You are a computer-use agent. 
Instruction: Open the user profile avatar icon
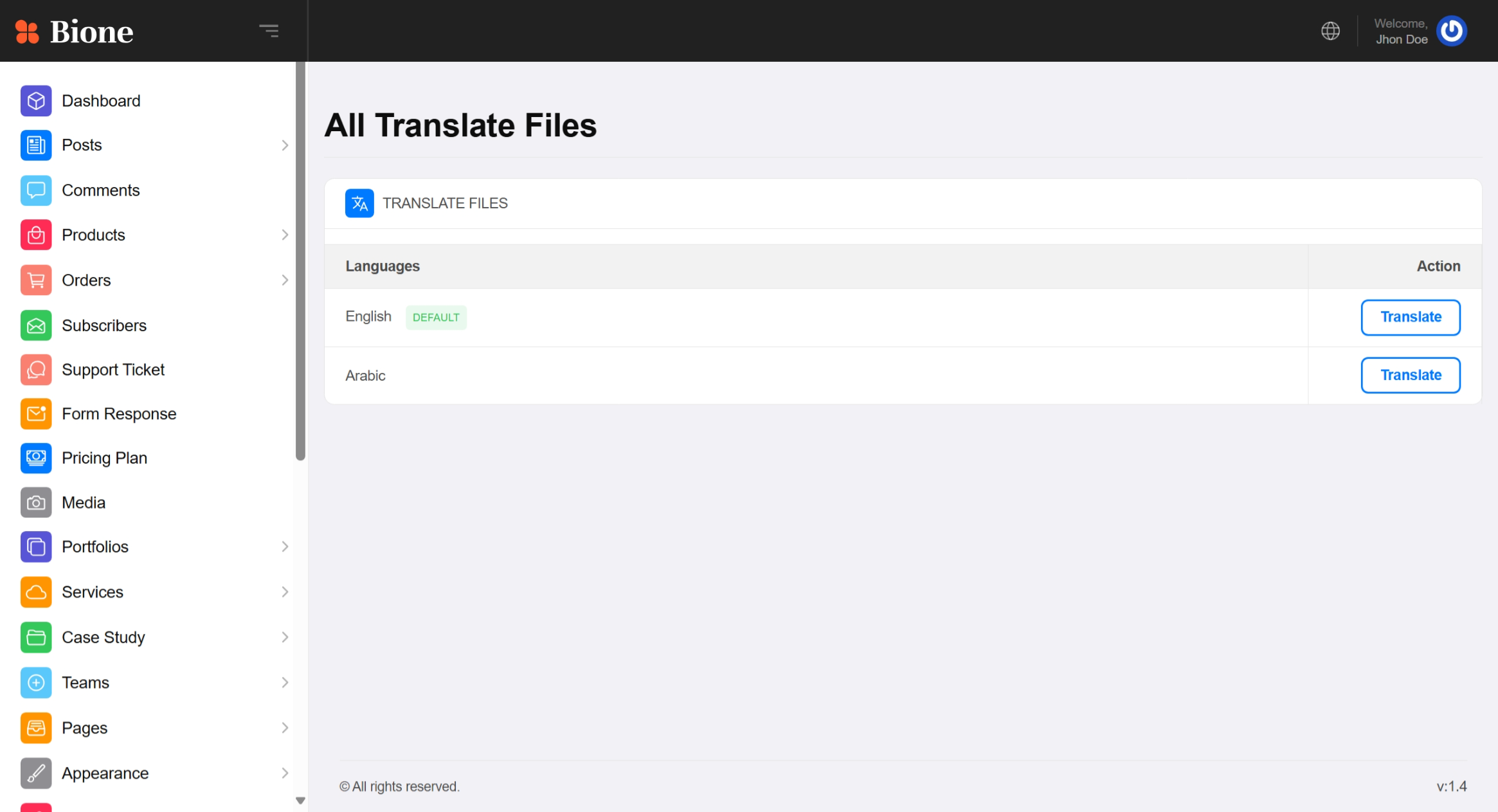pyautogui.click(x=1452, y=31)
